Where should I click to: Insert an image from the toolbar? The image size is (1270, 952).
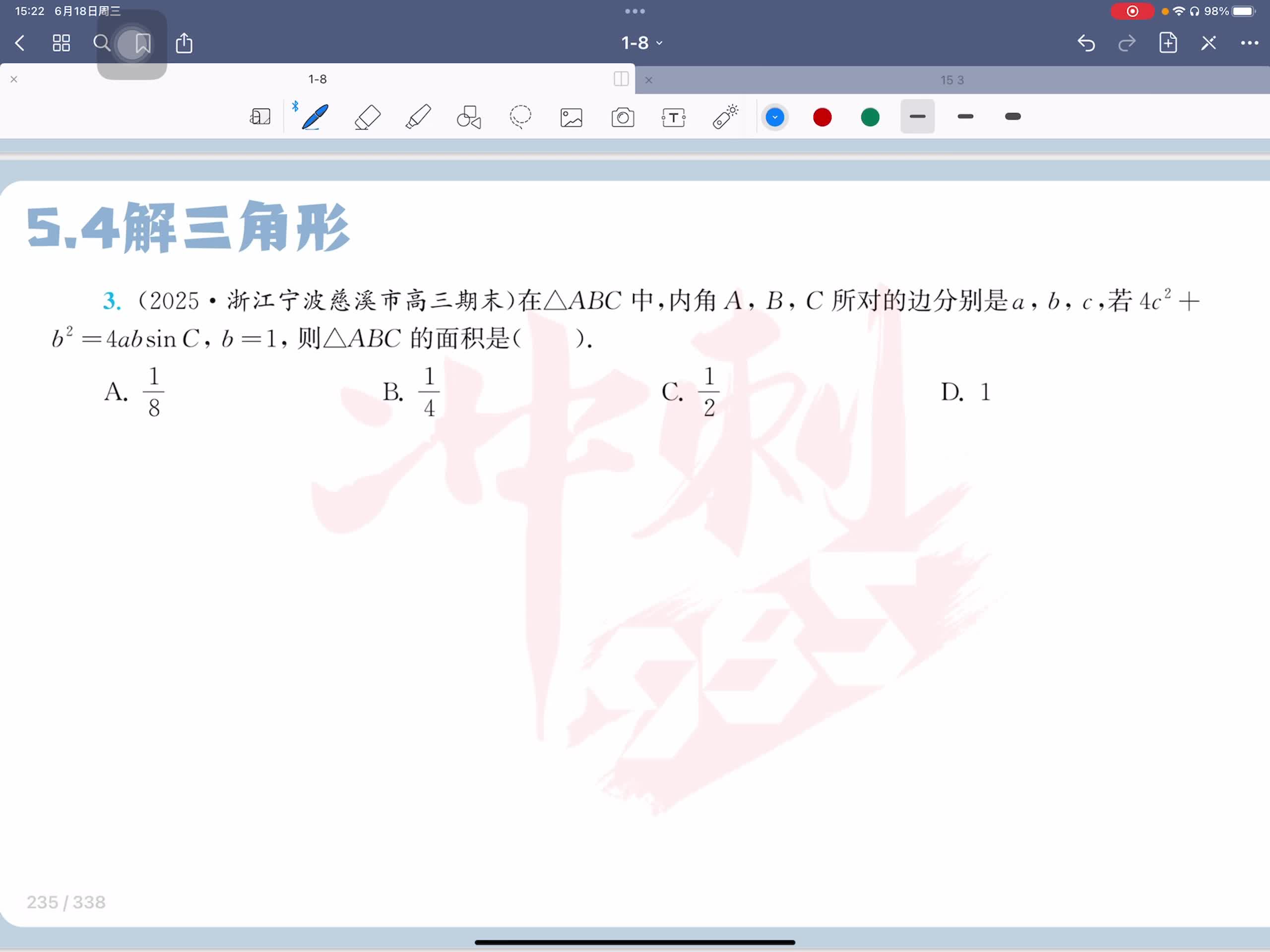click(x=571, y=117)
